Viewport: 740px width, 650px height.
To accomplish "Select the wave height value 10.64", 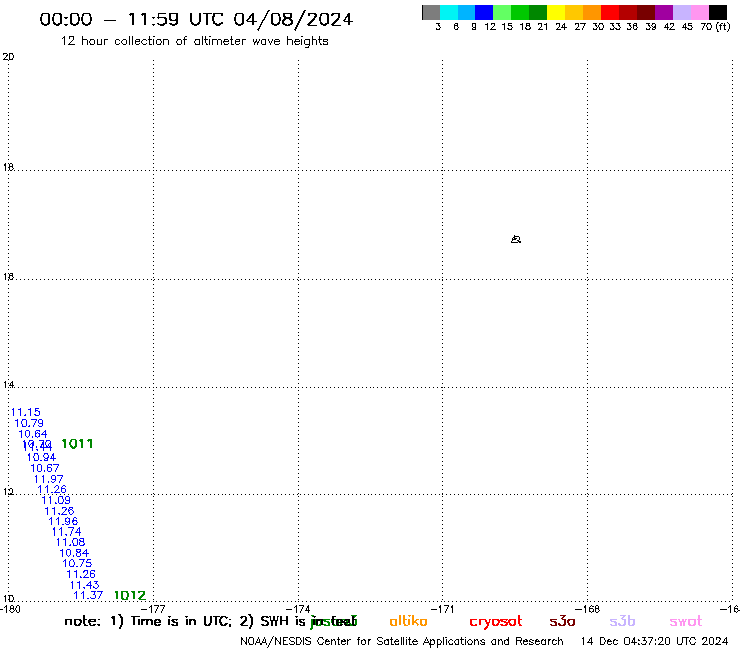I will click(33, 434).
